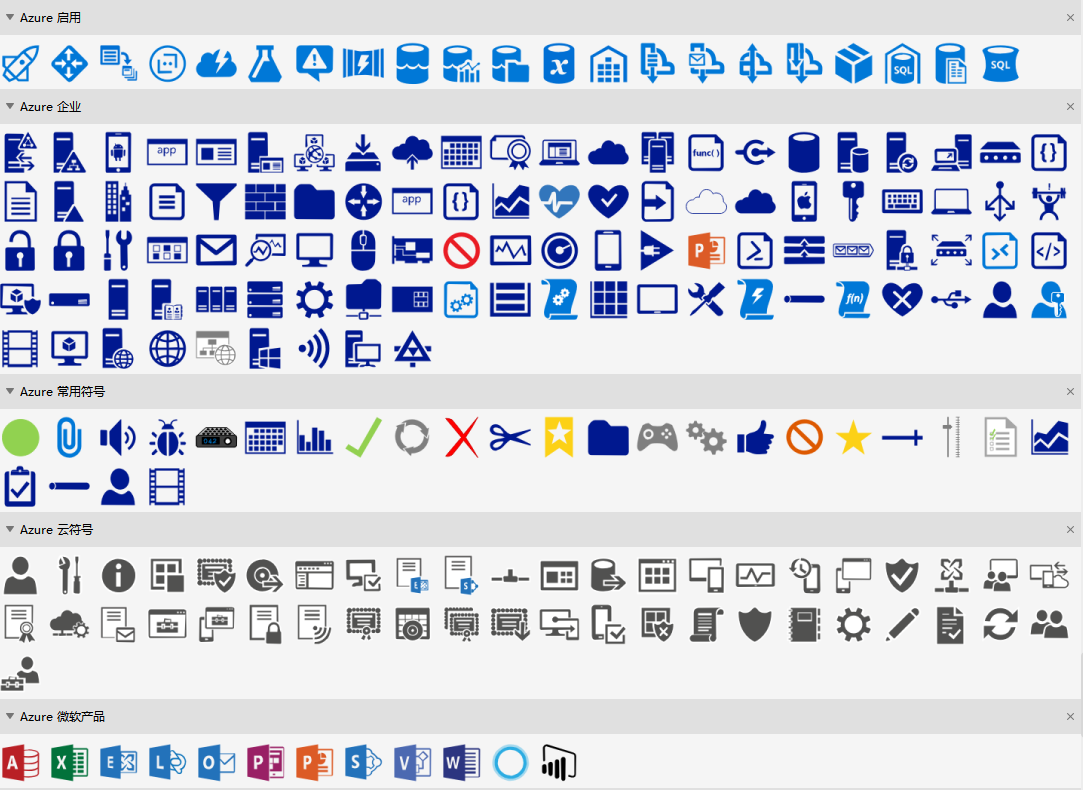The width and height of the screenshot is (1083, 790).
Task: Select the certificate ribbon document icon in Azure 云符号
Action: pos(20,624)
